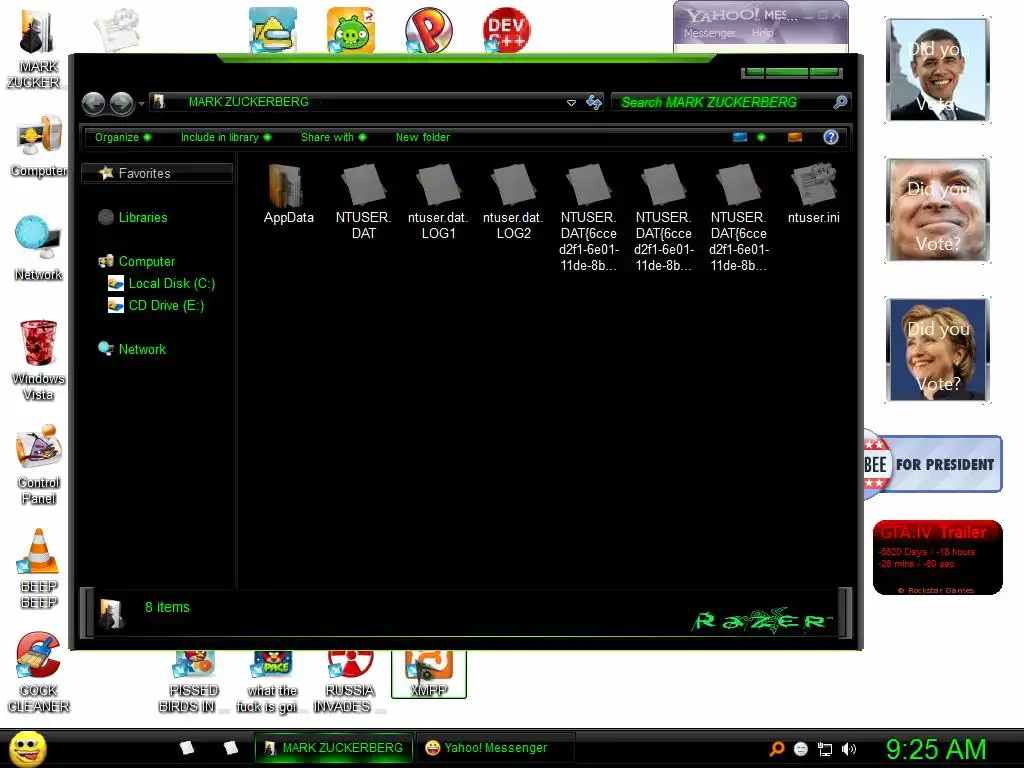Click the change view icon
Viewport: 1024px width, 768px height.
[x=740, y=137]
